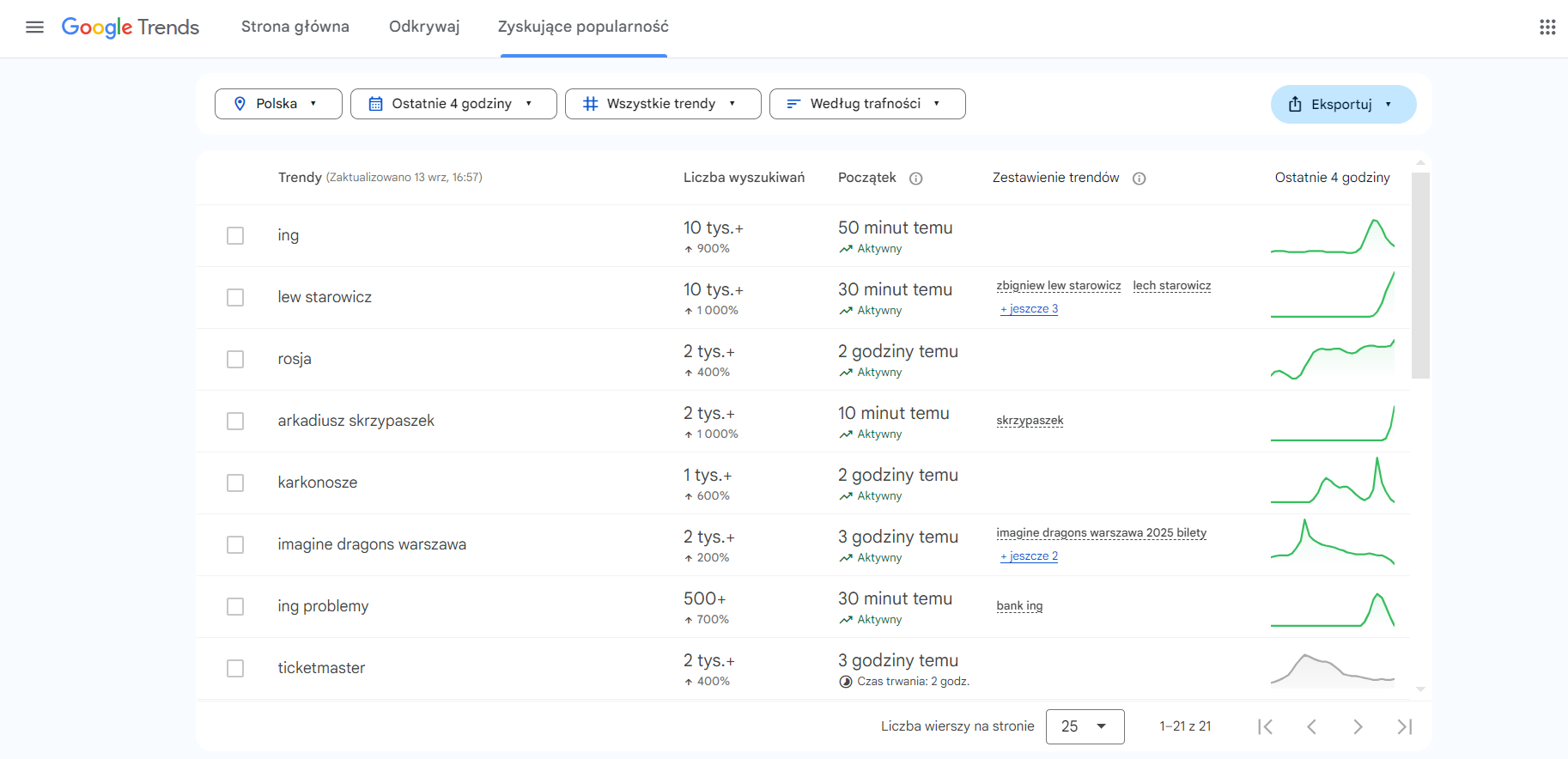Open the ticketmaster trend row

321,668
